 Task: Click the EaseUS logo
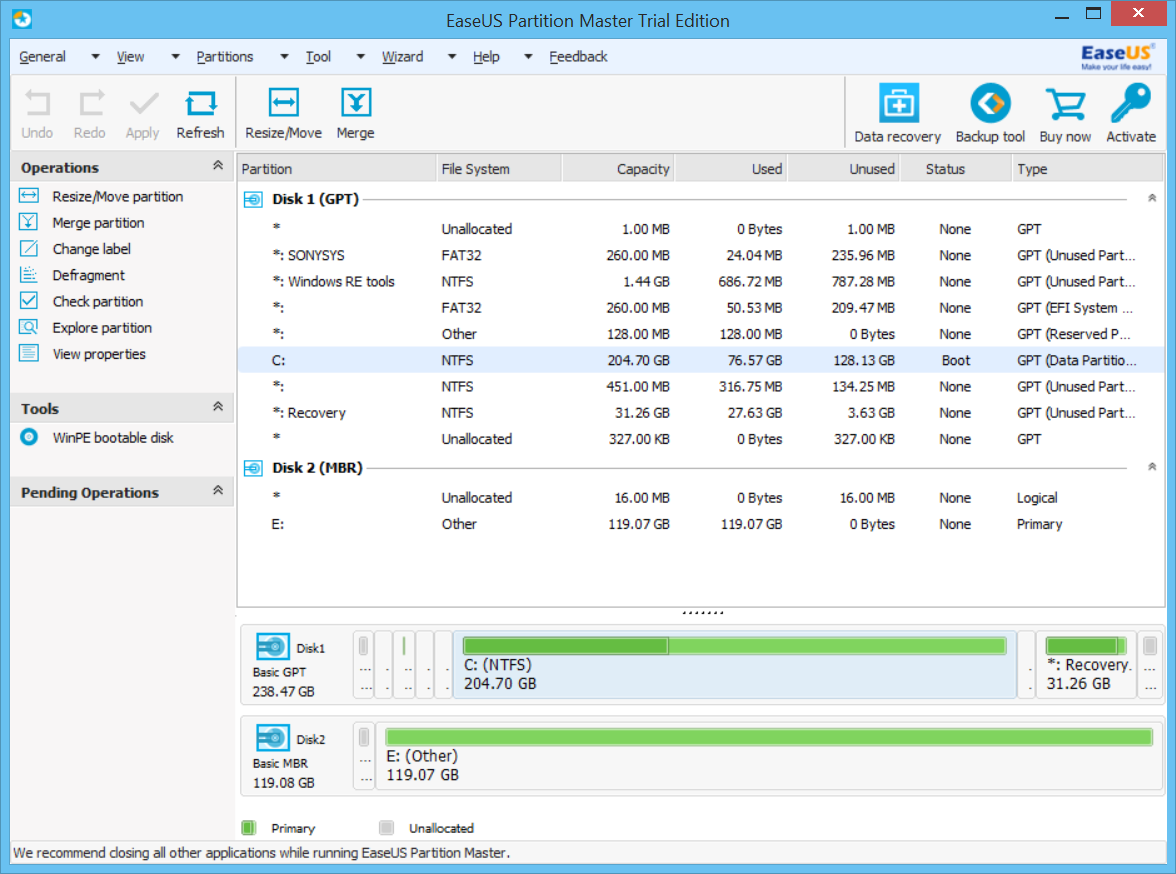point(1117,56)
